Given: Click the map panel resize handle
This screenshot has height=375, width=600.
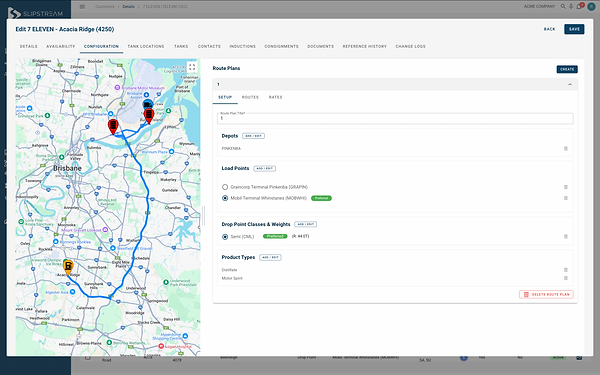Looking at the screenshot, I should coord(204,215).
